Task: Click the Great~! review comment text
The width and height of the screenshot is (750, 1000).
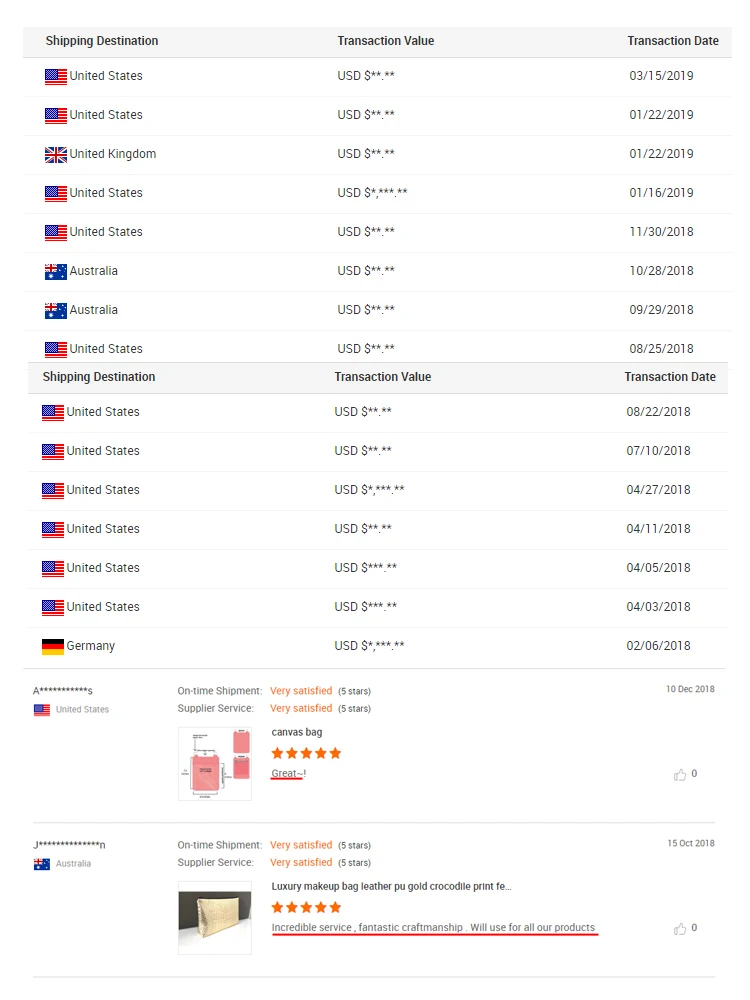Action: [289, 774]
